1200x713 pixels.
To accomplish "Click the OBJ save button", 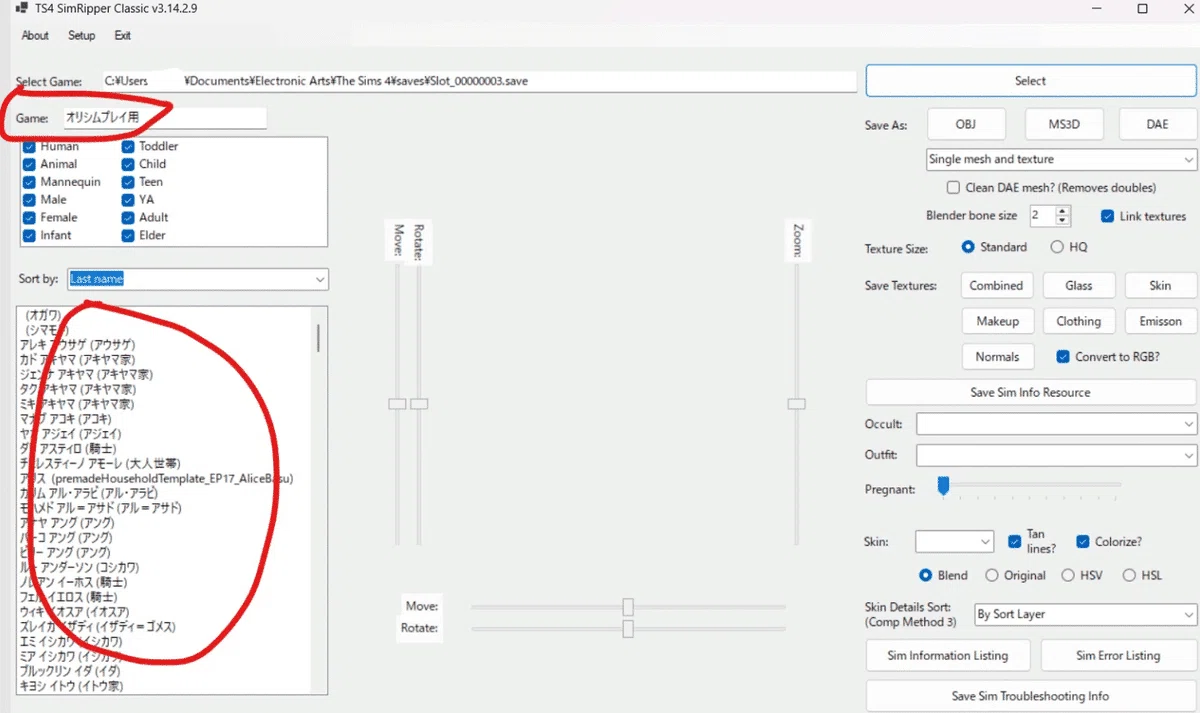I will coord(966,124).
